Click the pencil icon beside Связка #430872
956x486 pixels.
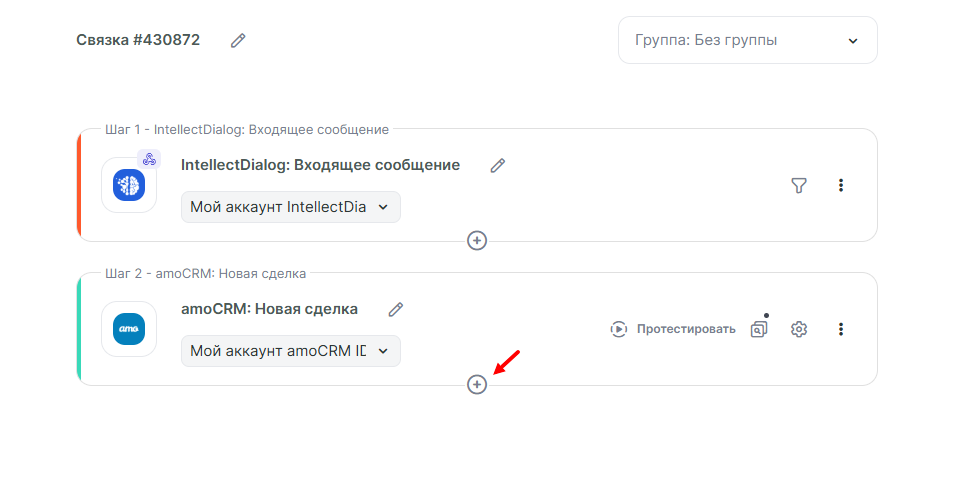[x=238, y=40]
